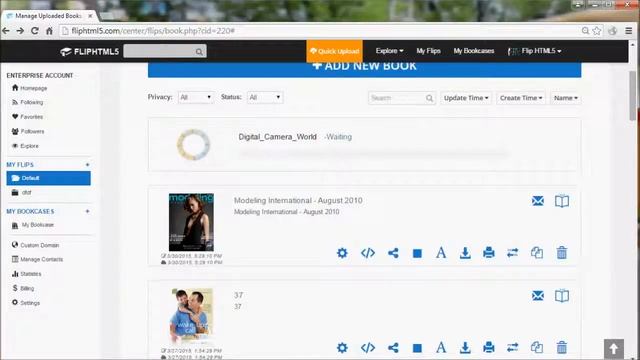The image size is (640, 360).
Task: Print book 37
Action: tap(489, 348)
